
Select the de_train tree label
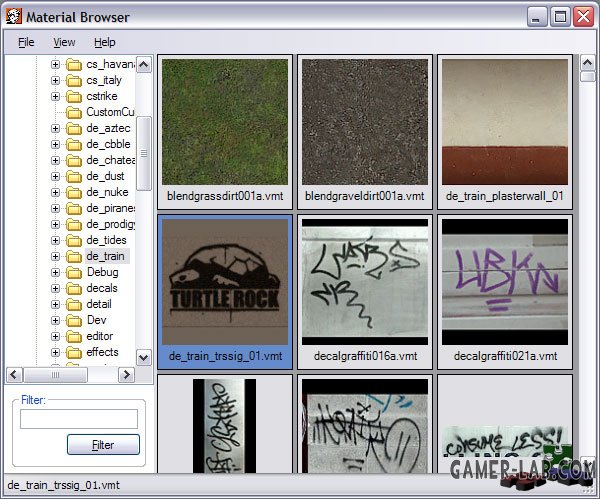(x=107, y=256)
